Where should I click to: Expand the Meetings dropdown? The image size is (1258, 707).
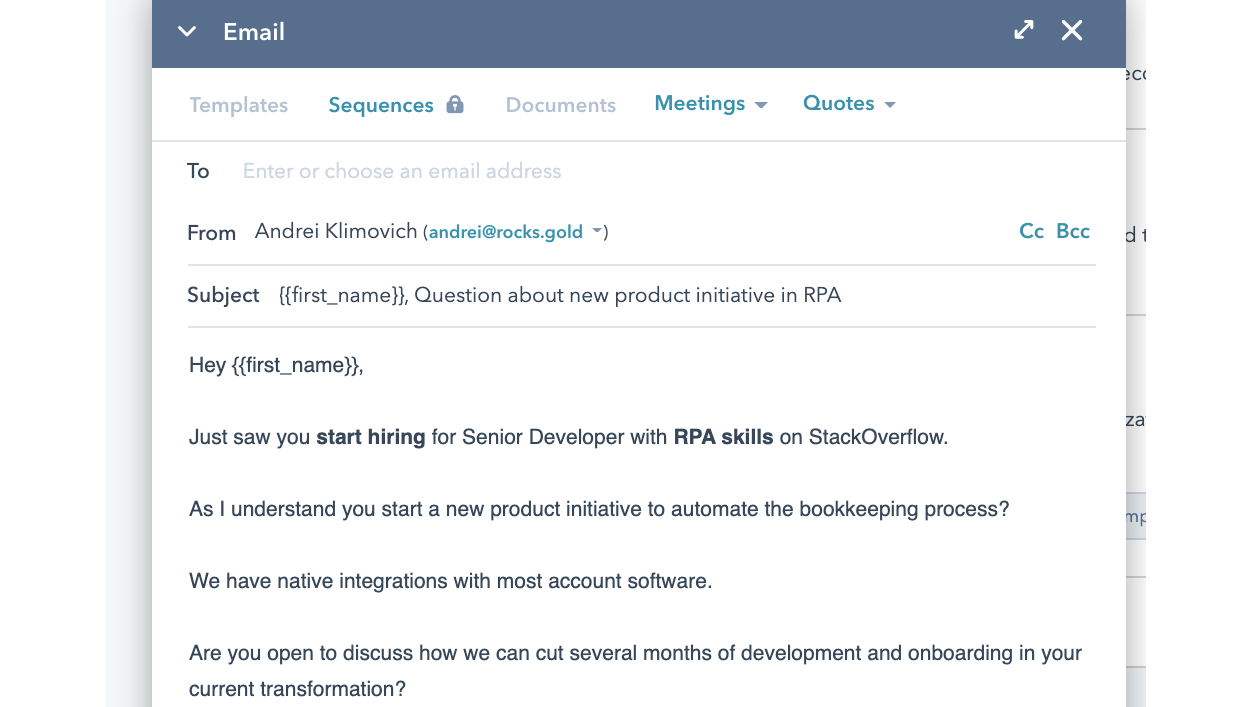point(710,104)
